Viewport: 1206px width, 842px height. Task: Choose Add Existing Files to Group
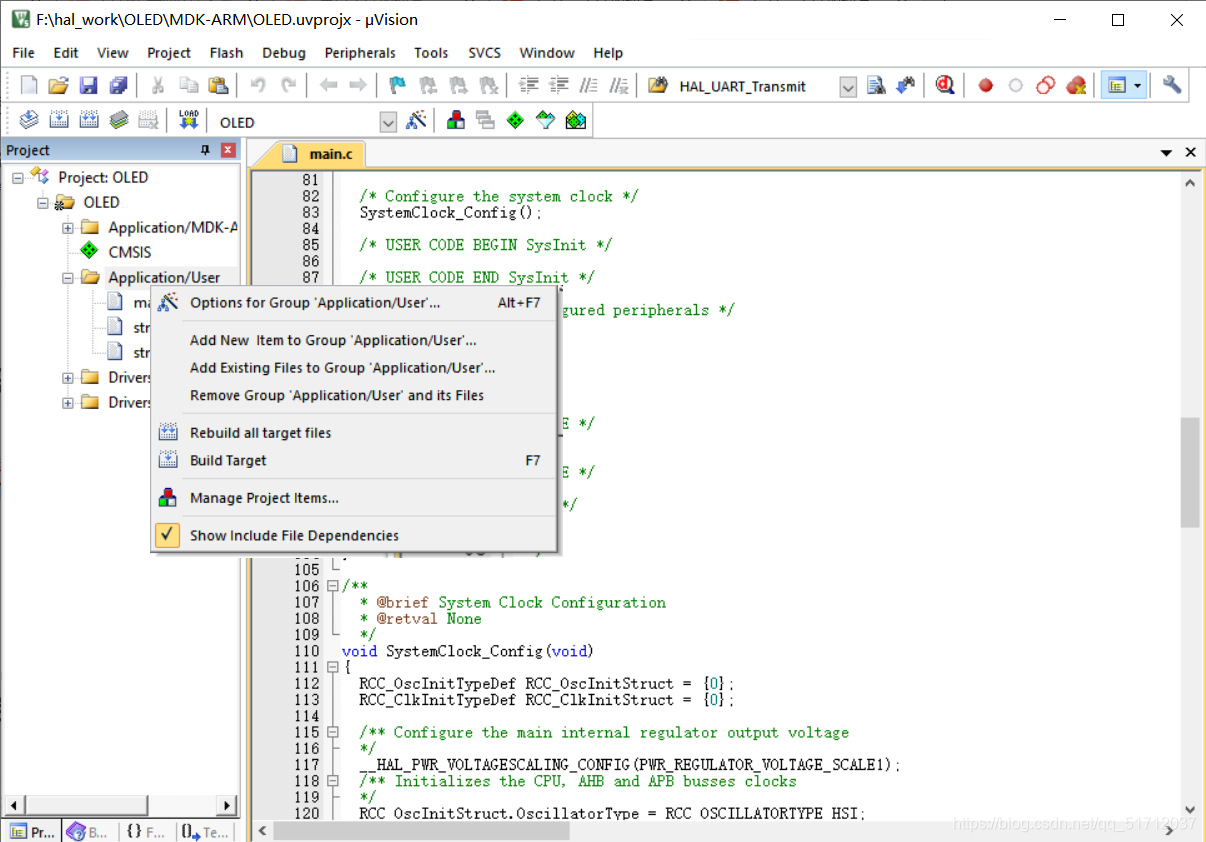click(x=354, y=368)
